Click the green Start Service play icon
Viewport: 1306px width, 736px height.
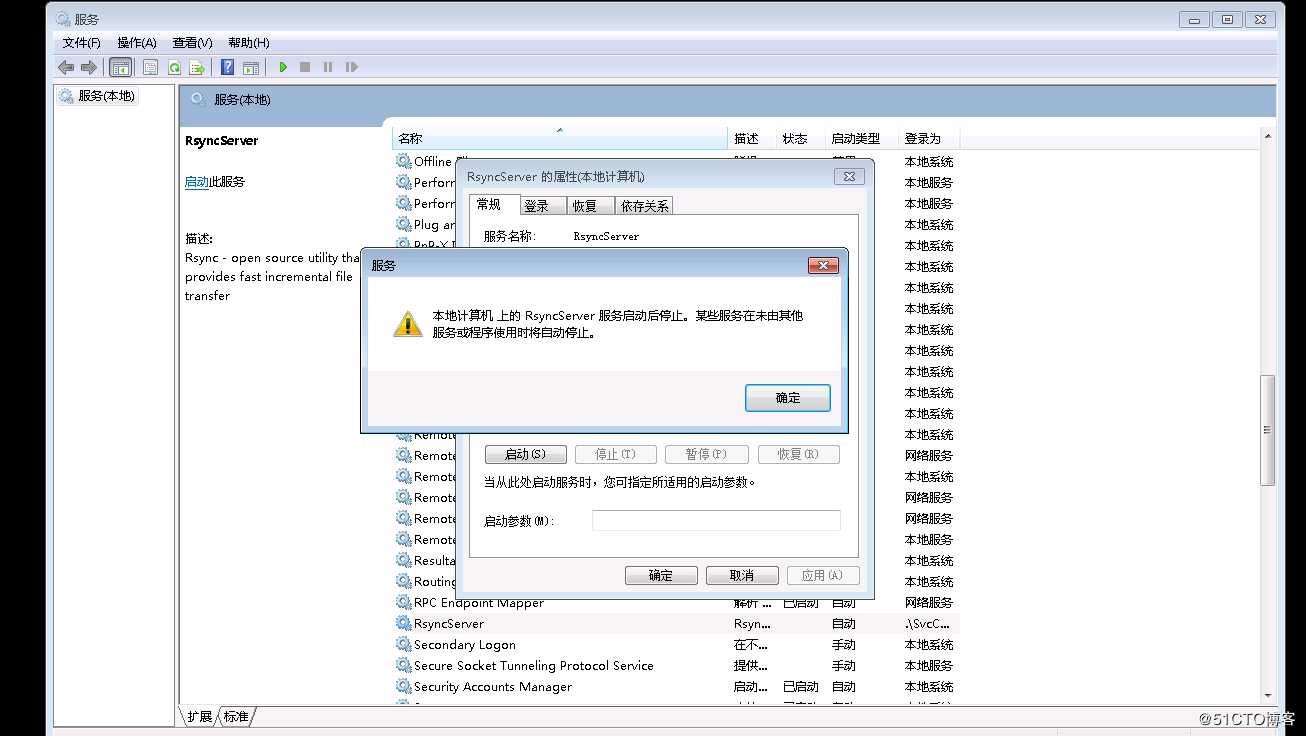coord(283,67)
